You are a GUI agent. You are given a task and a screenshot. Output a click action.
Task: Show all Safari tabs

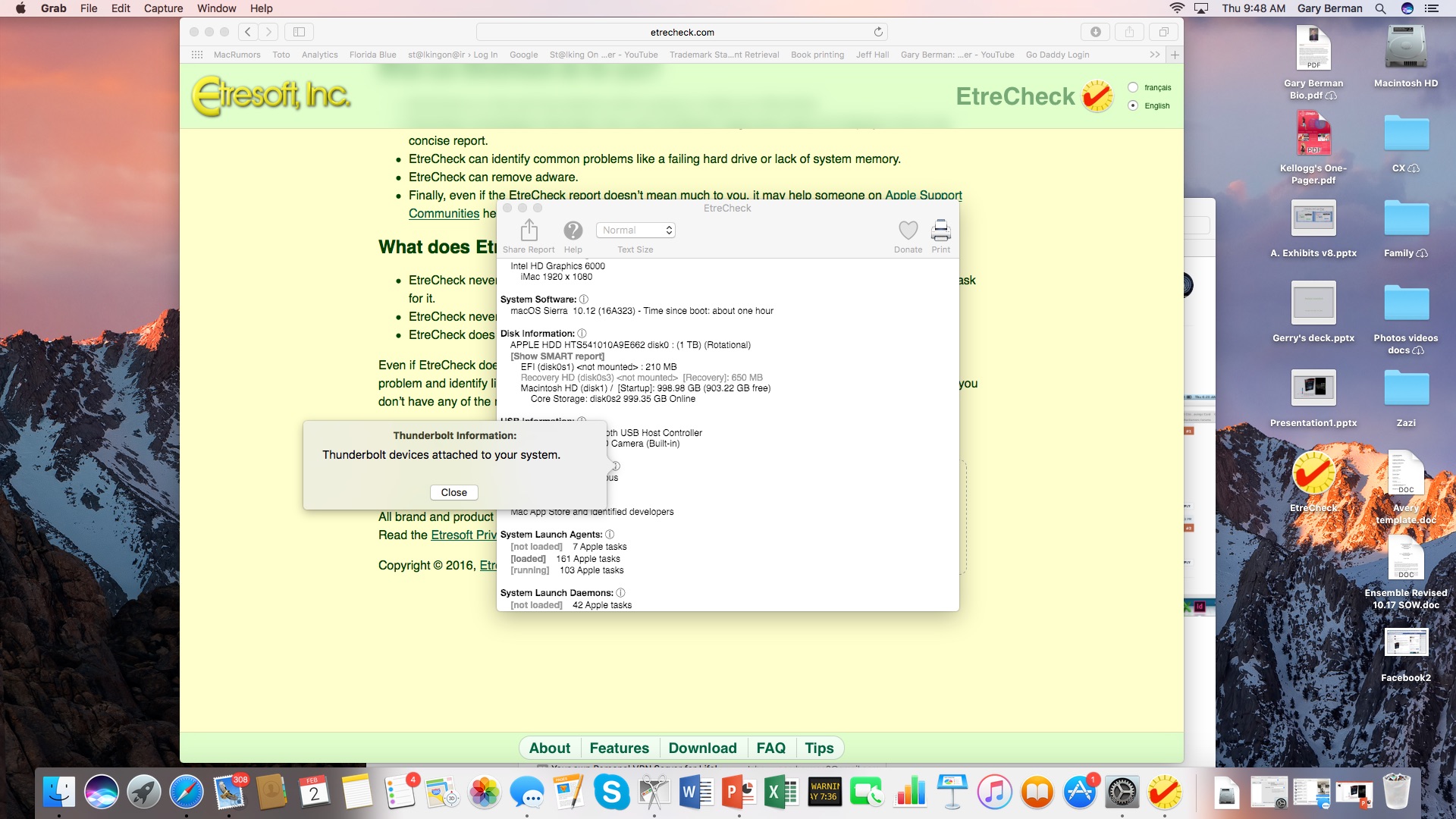pyautogui.click(x=1163, y=32)
